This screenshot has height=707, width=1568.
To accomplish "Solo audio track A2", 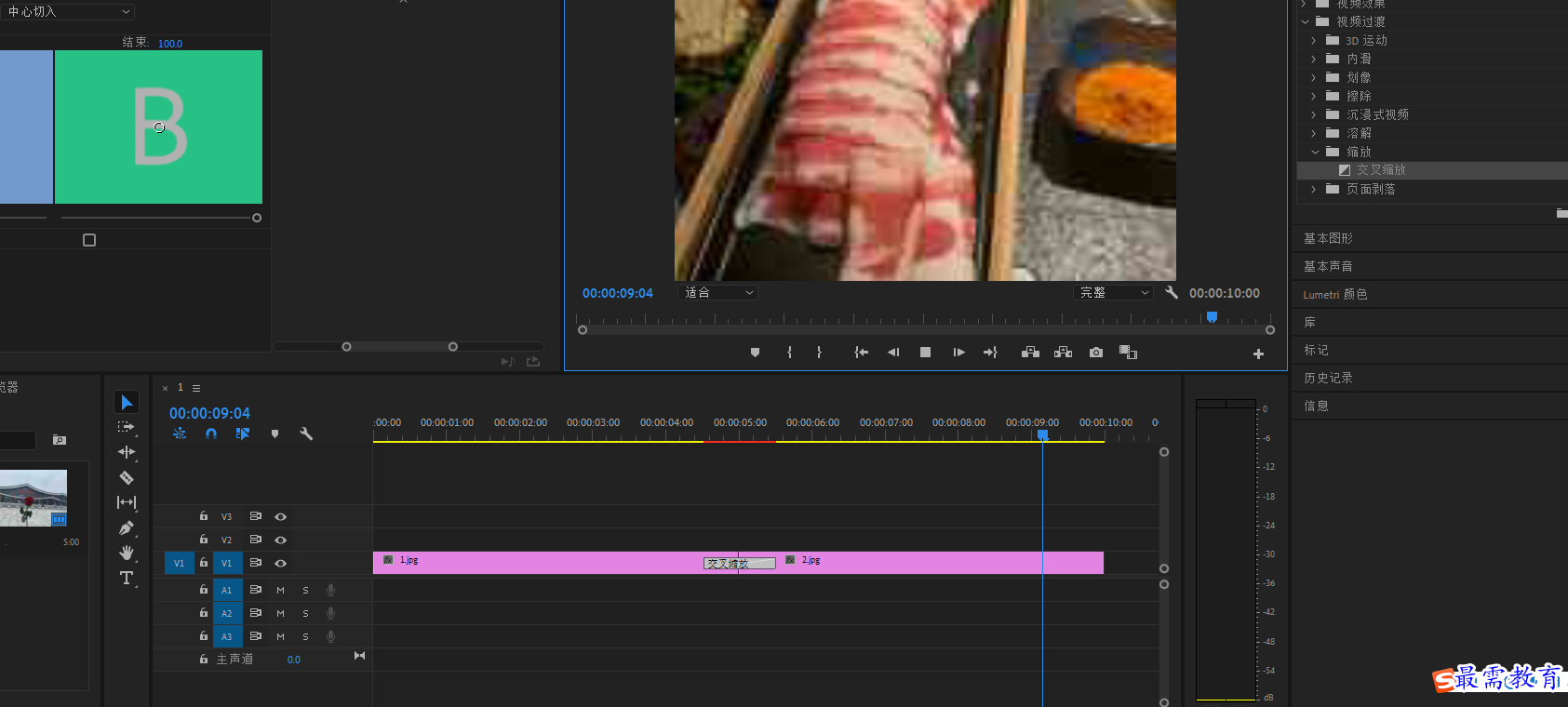I will [305, 613].
